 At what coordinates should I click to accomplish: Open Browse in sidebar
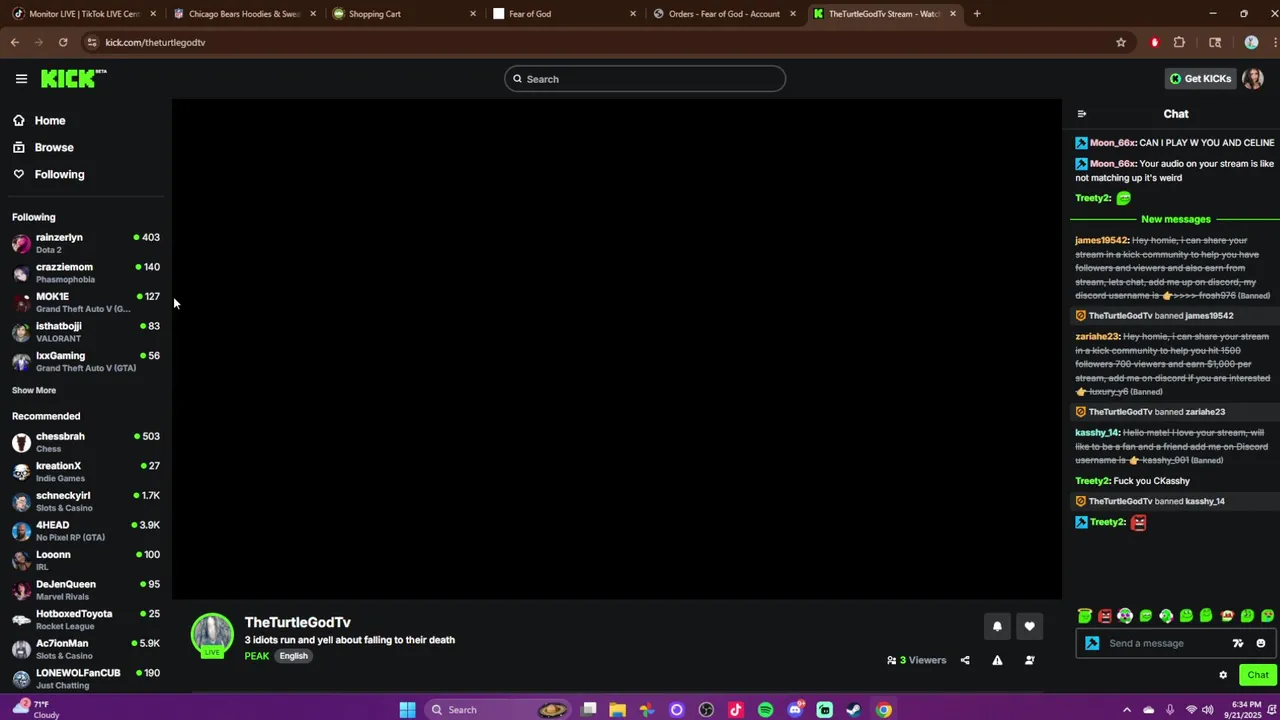(44, 147)
